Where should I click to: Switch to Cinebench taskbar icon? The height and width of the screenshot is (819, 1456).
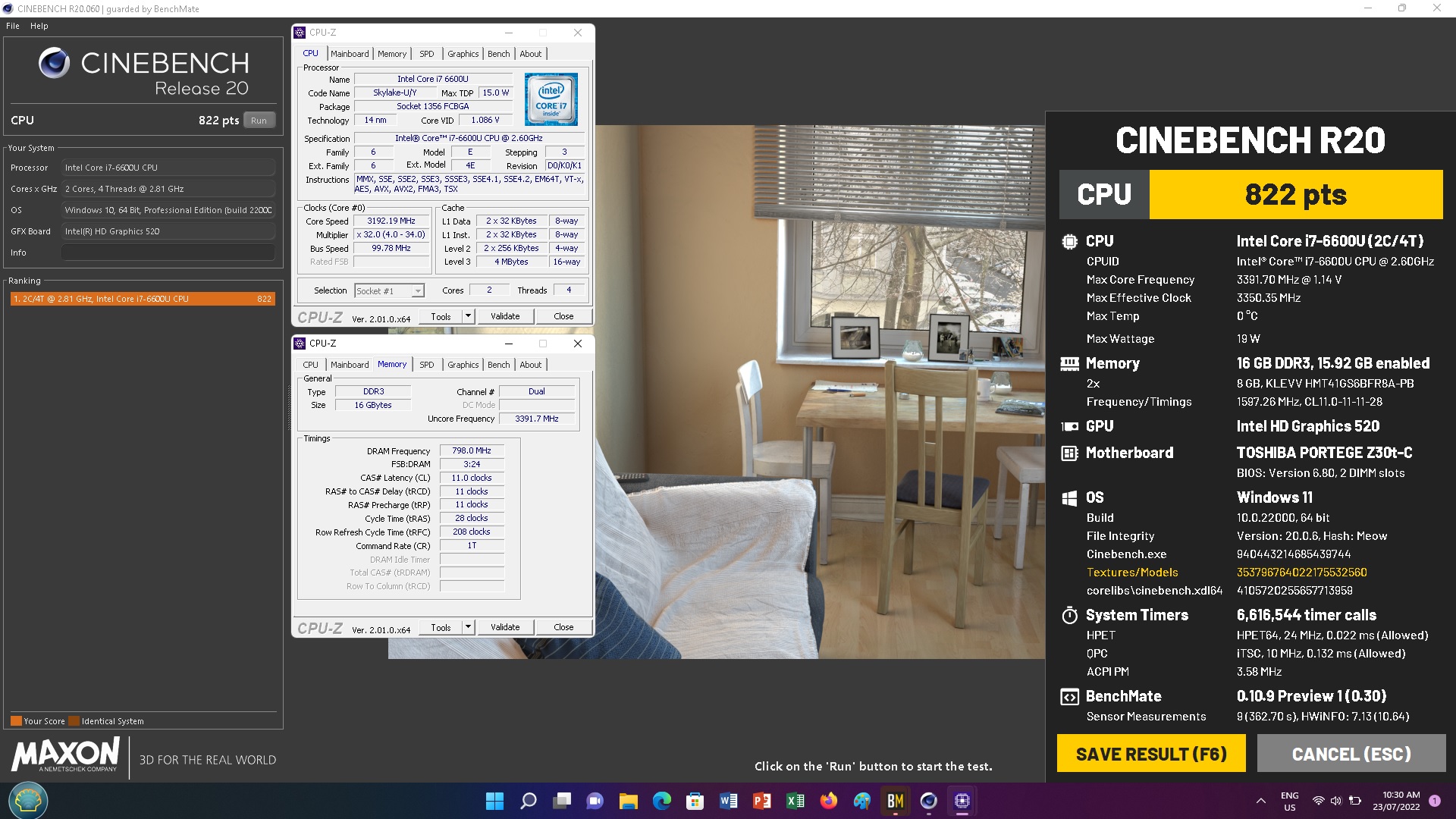pos(929,801)
